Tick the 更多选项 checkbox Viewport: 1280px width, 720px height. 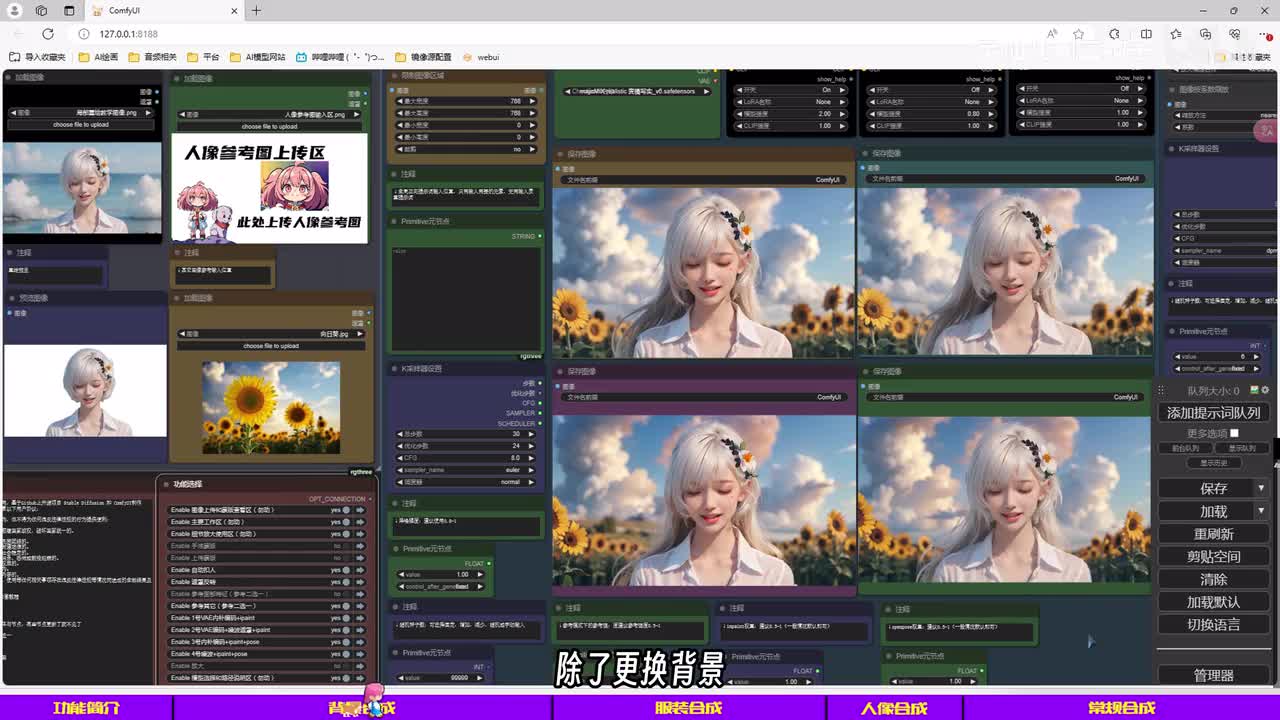click(x=1234, y=433)
